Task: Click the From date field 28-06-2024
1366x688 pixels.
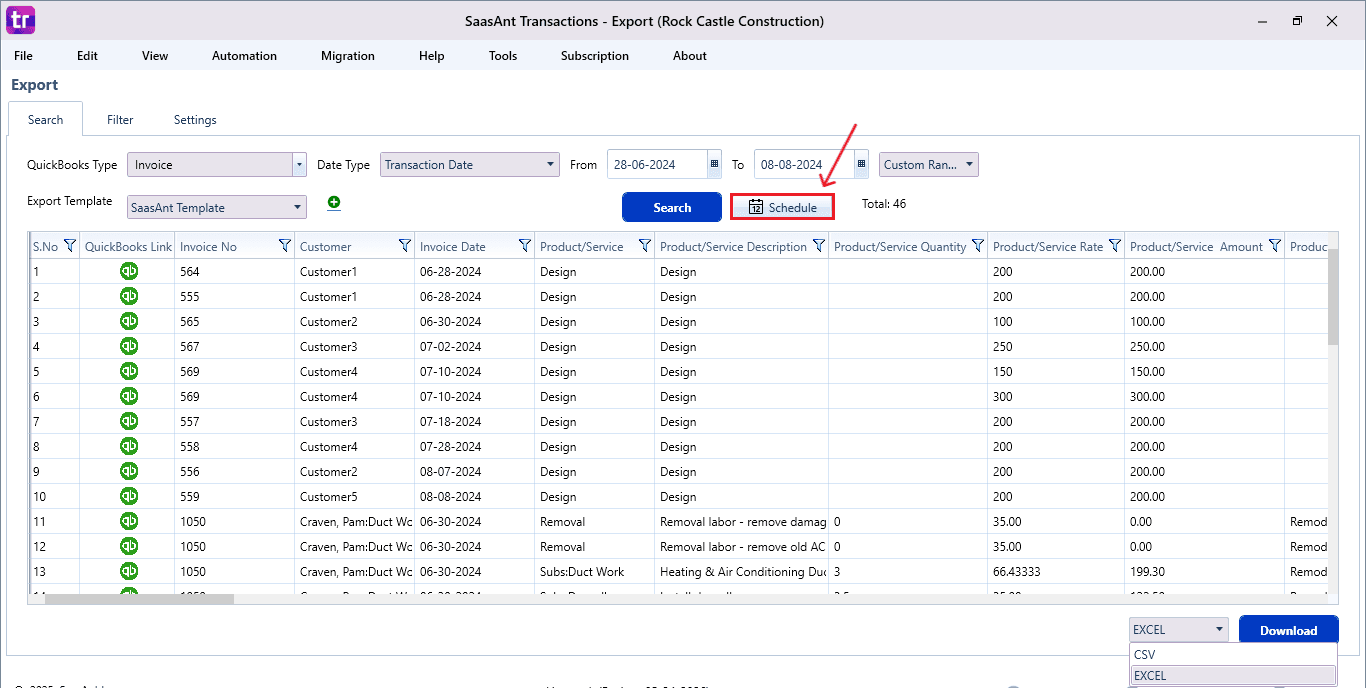Action: [657, 165]
